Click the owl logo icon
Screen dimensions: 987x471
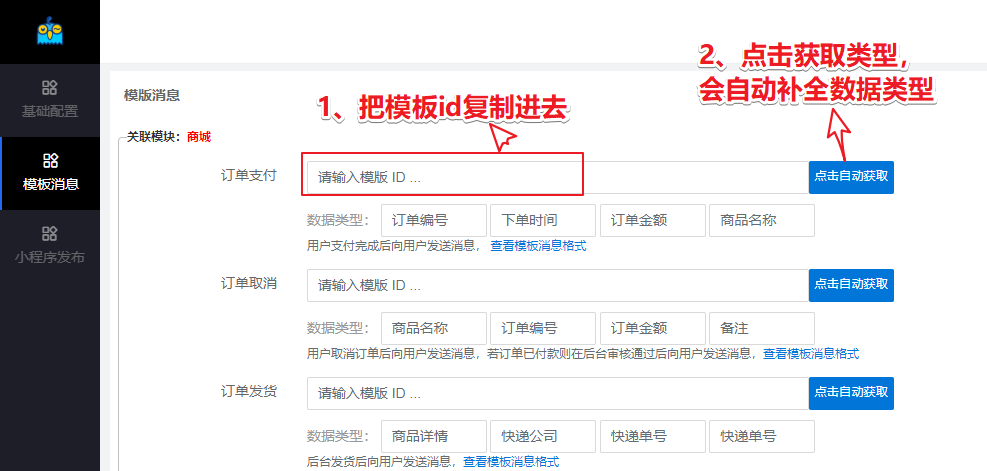pos(50,31)
